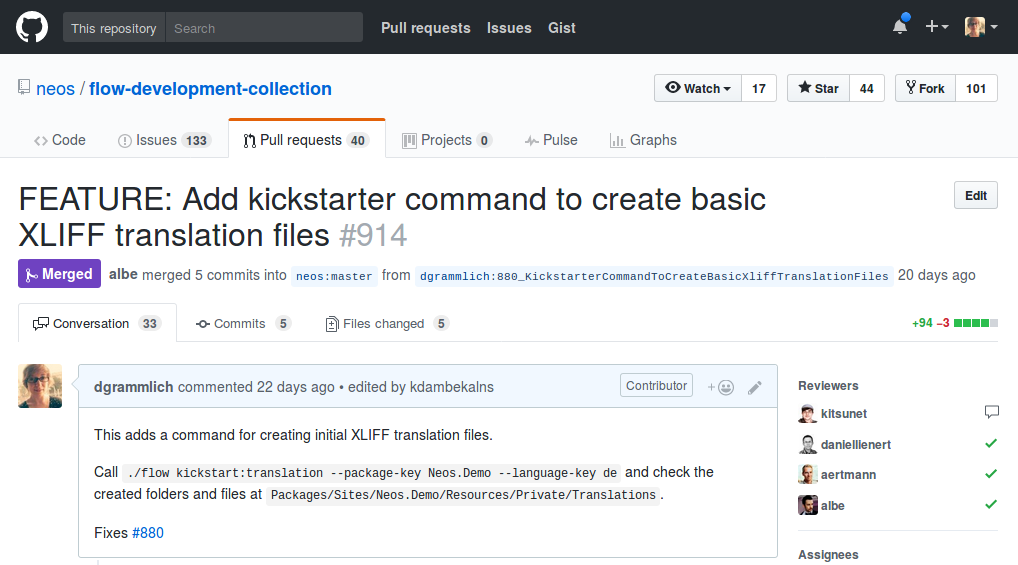Click the purple Merged status badge

point(59,274)
